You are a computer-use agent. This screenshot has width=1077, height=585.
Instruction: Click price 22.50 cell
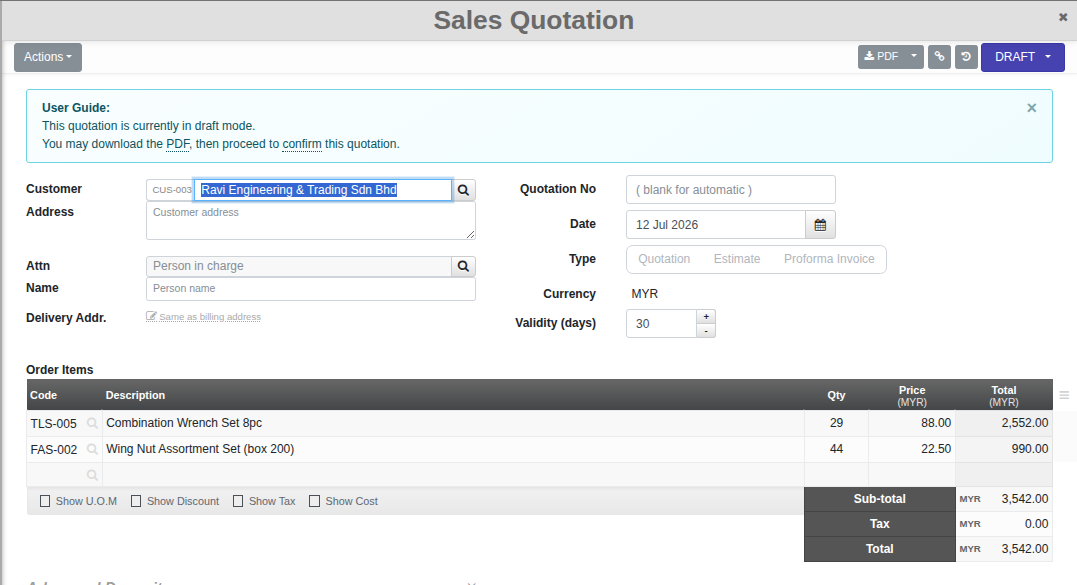click(x=912, y=449)
